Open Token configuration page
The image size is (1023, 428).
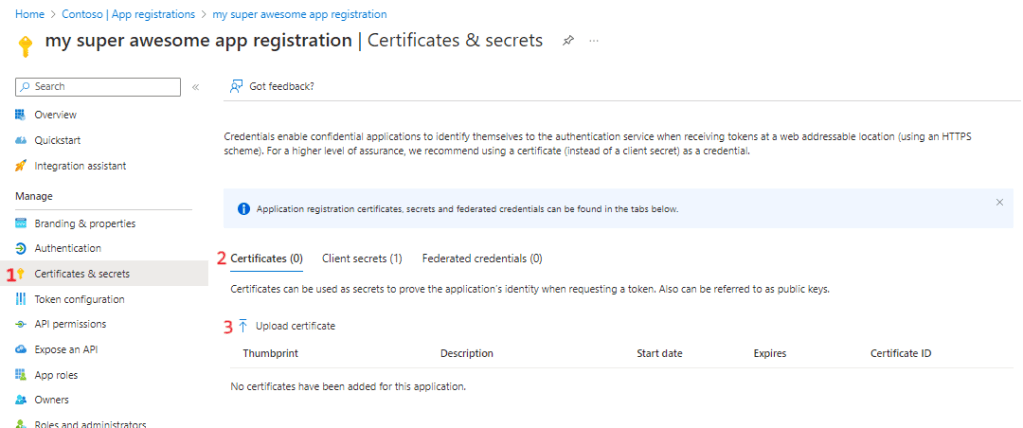79,299
